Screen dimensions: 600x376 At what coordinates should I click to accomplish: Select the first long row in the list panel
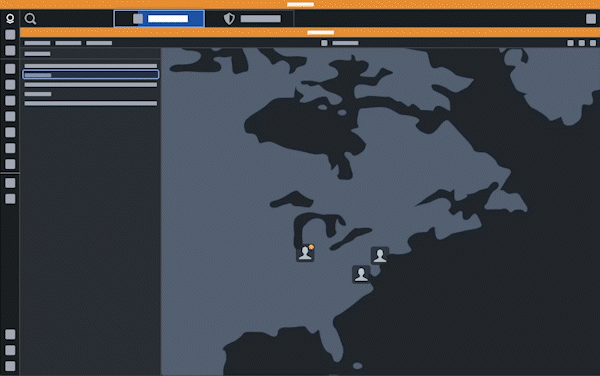point(91,66)
